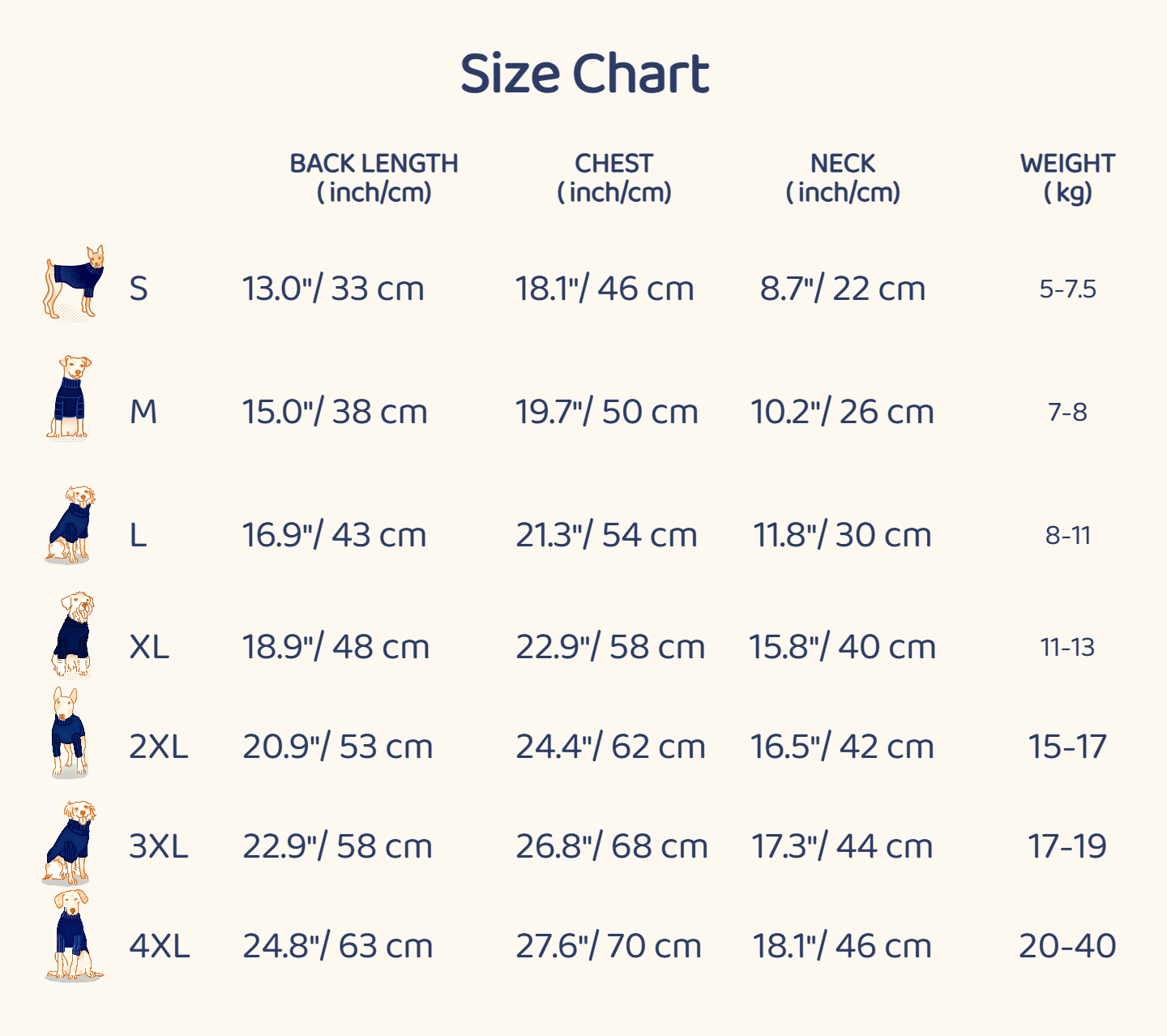Select the dog icon in the 4XL row
The height and width of the screenshot is (1036, 1167).
click(x=72, y=935)
